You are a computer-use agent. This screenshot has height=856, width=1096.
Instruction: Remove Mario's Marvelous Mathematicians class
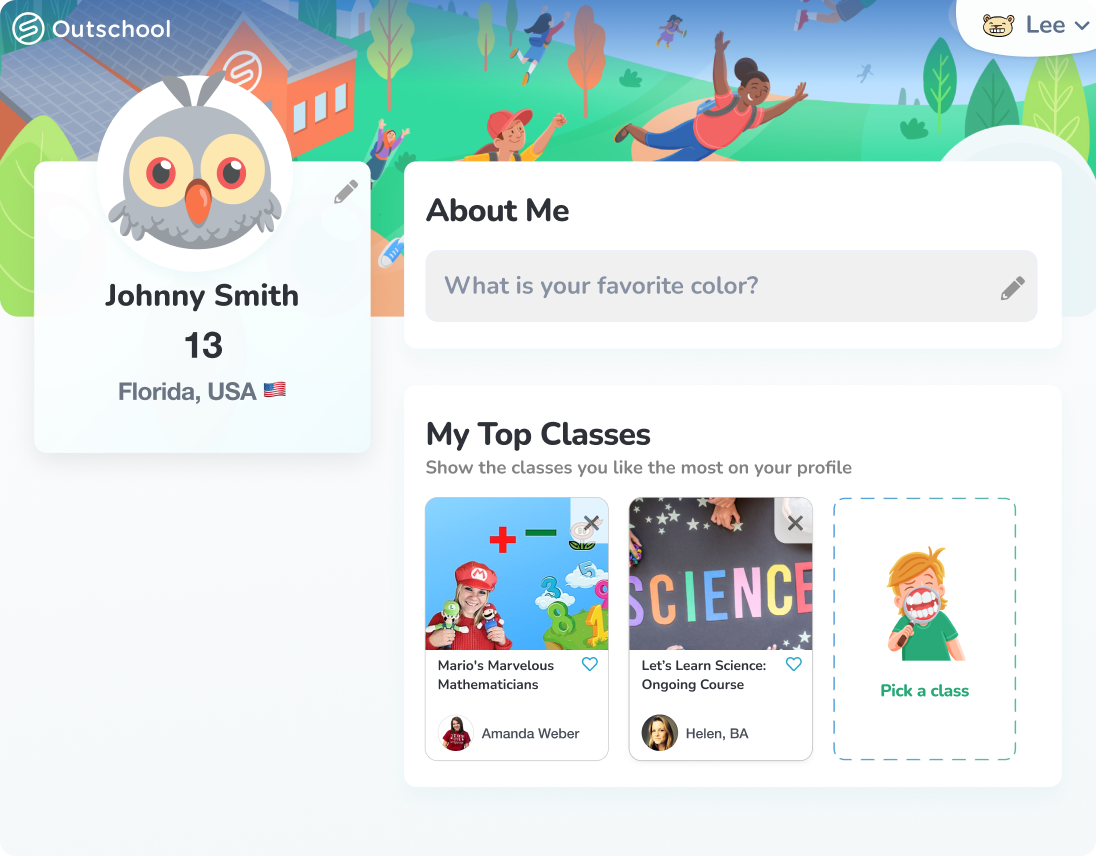tap(591, 522)
